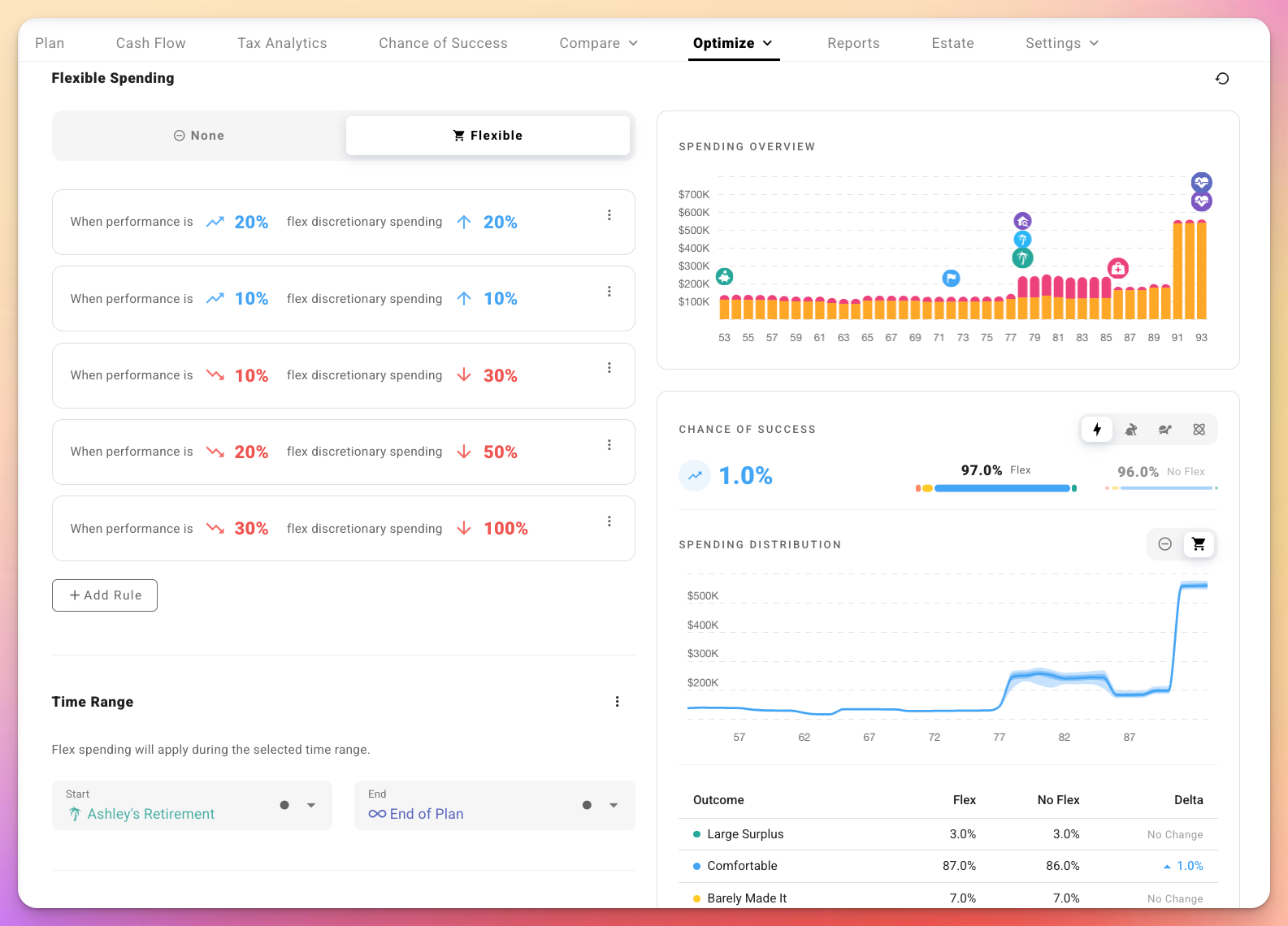Open options for the 20% up performance rule
Viewport: 1288px width, 926px height.
point(609,215)
